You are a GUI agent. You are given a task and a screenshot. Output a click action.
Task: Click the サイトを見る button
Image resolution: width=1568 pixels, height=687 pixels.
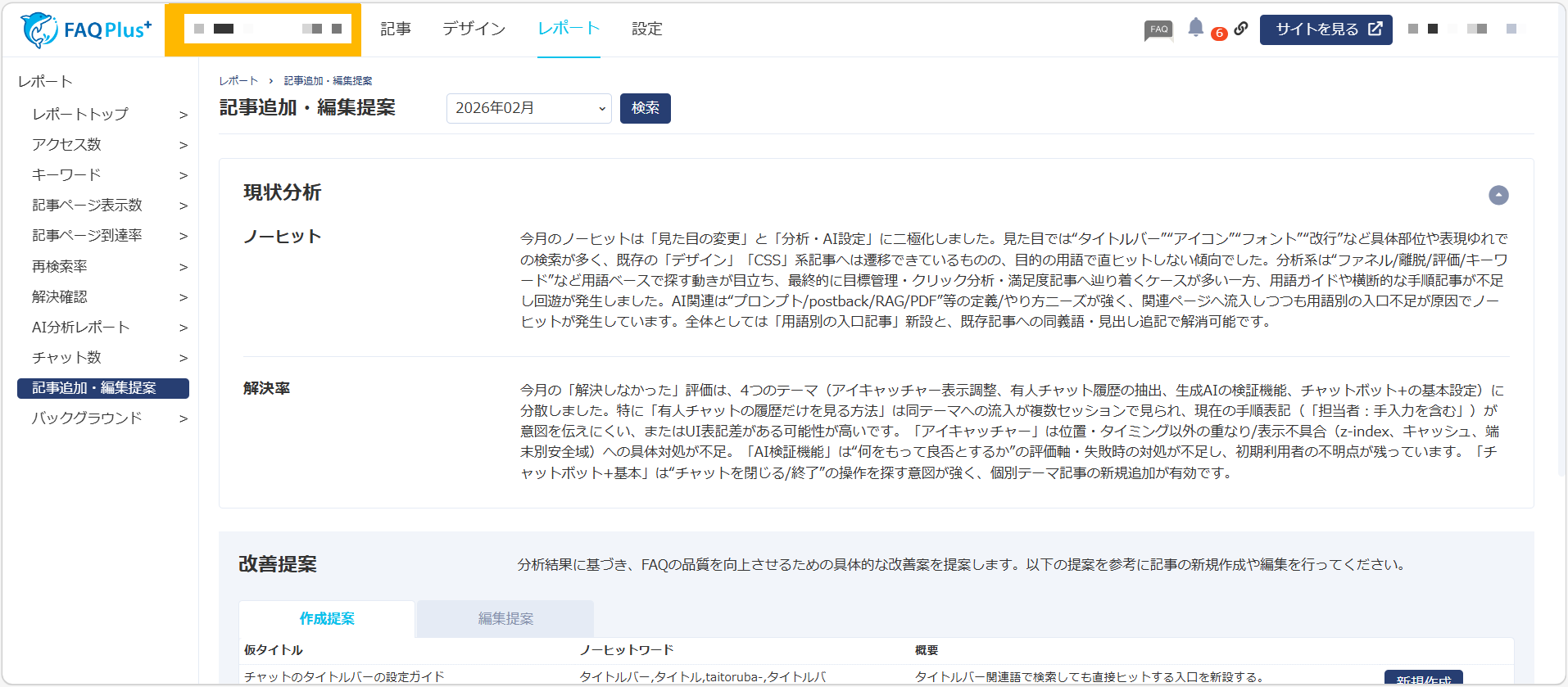(x=1326, y=29)
